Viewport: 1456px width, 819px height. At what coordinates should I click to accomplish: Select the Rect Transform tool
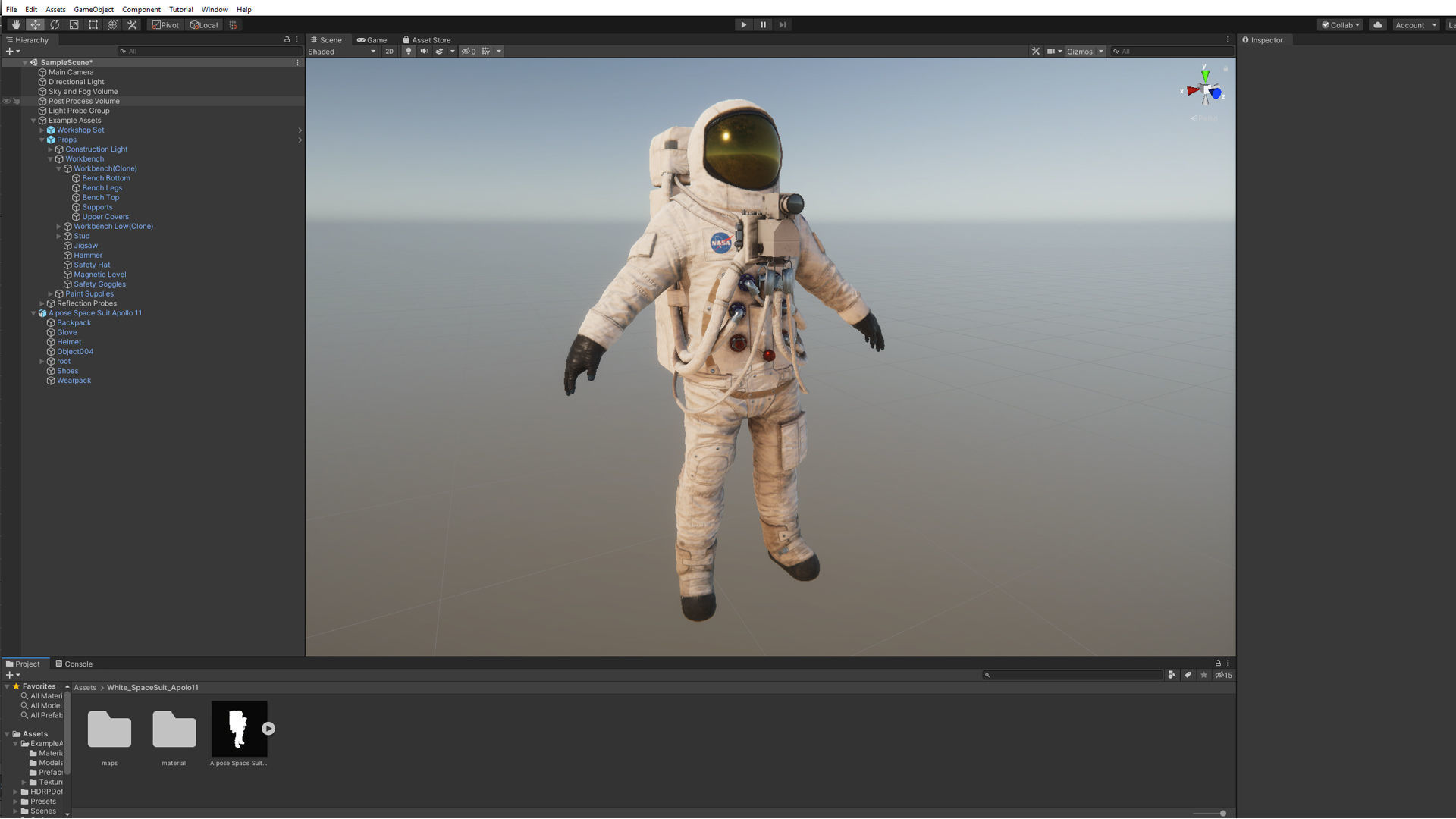click(93, 25)
